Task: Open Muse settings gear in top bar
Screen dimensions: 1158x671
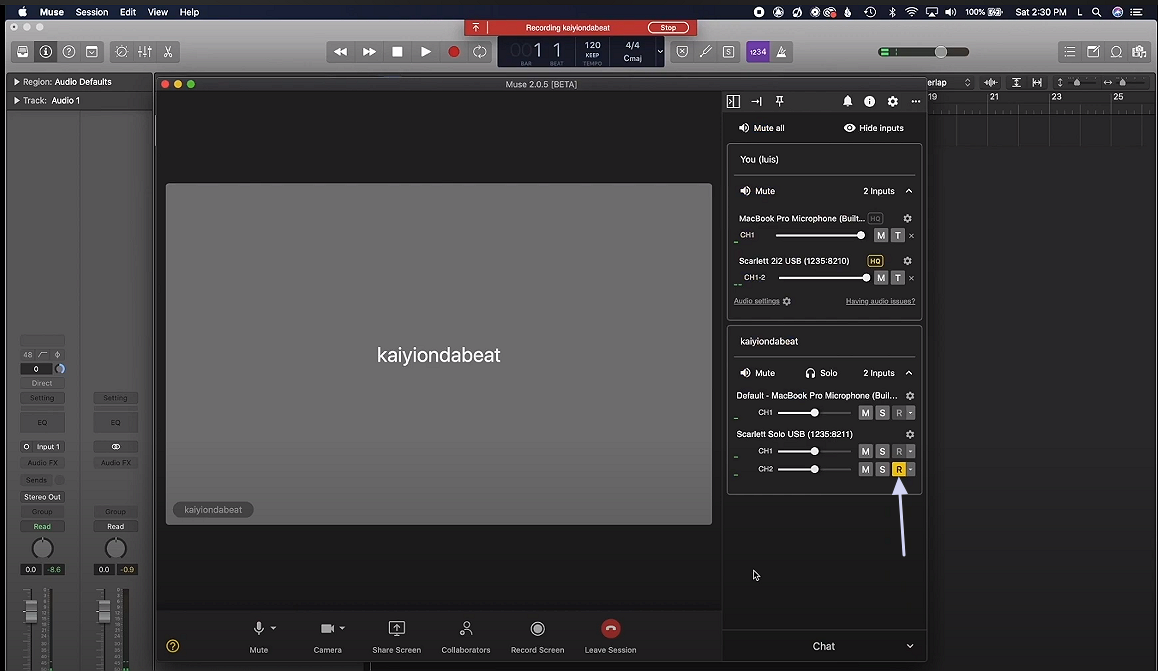Action: pos(893,101)
